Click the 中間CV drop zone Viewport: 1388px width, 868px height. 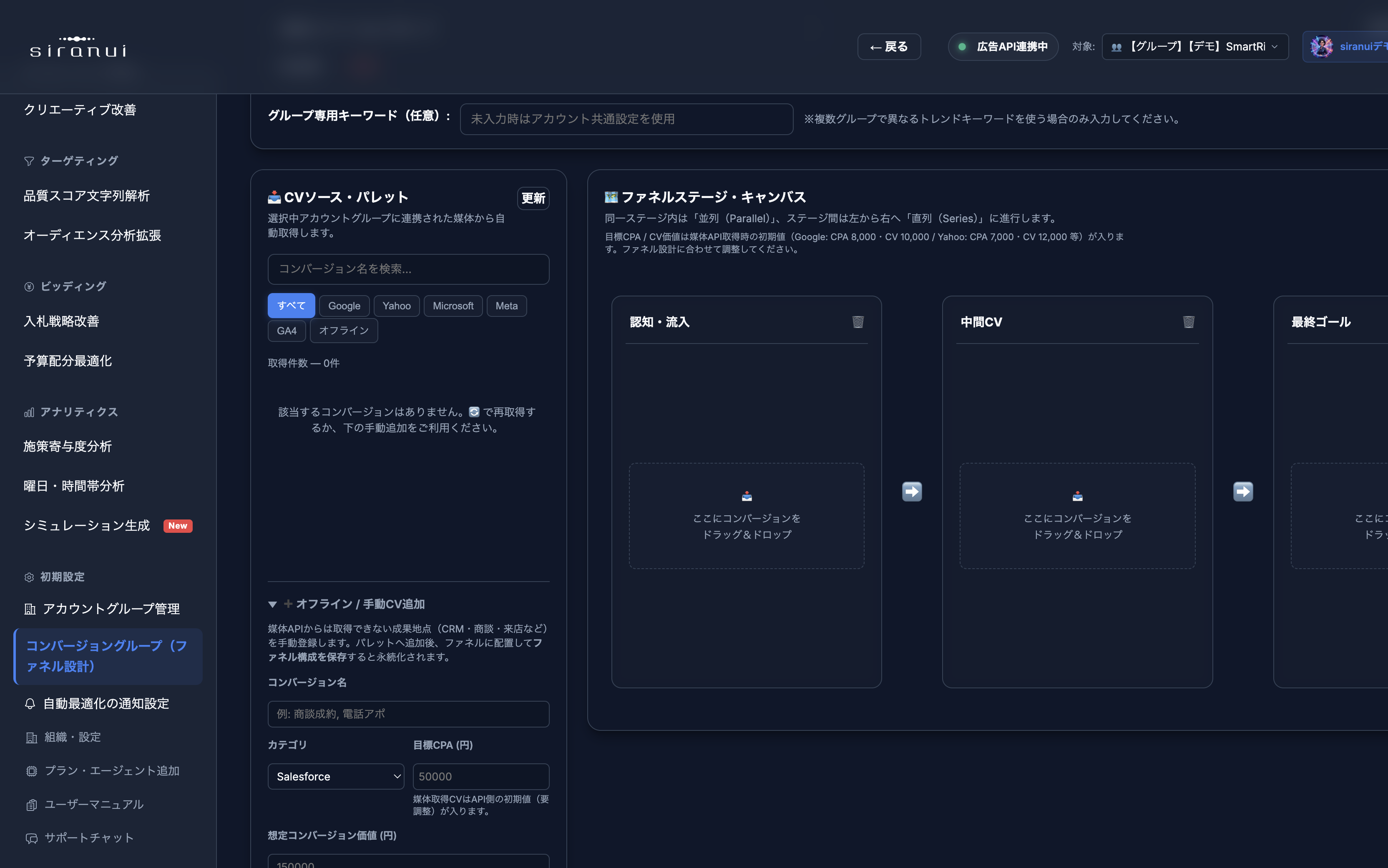pyautogui.click(x=1077, y=516)
